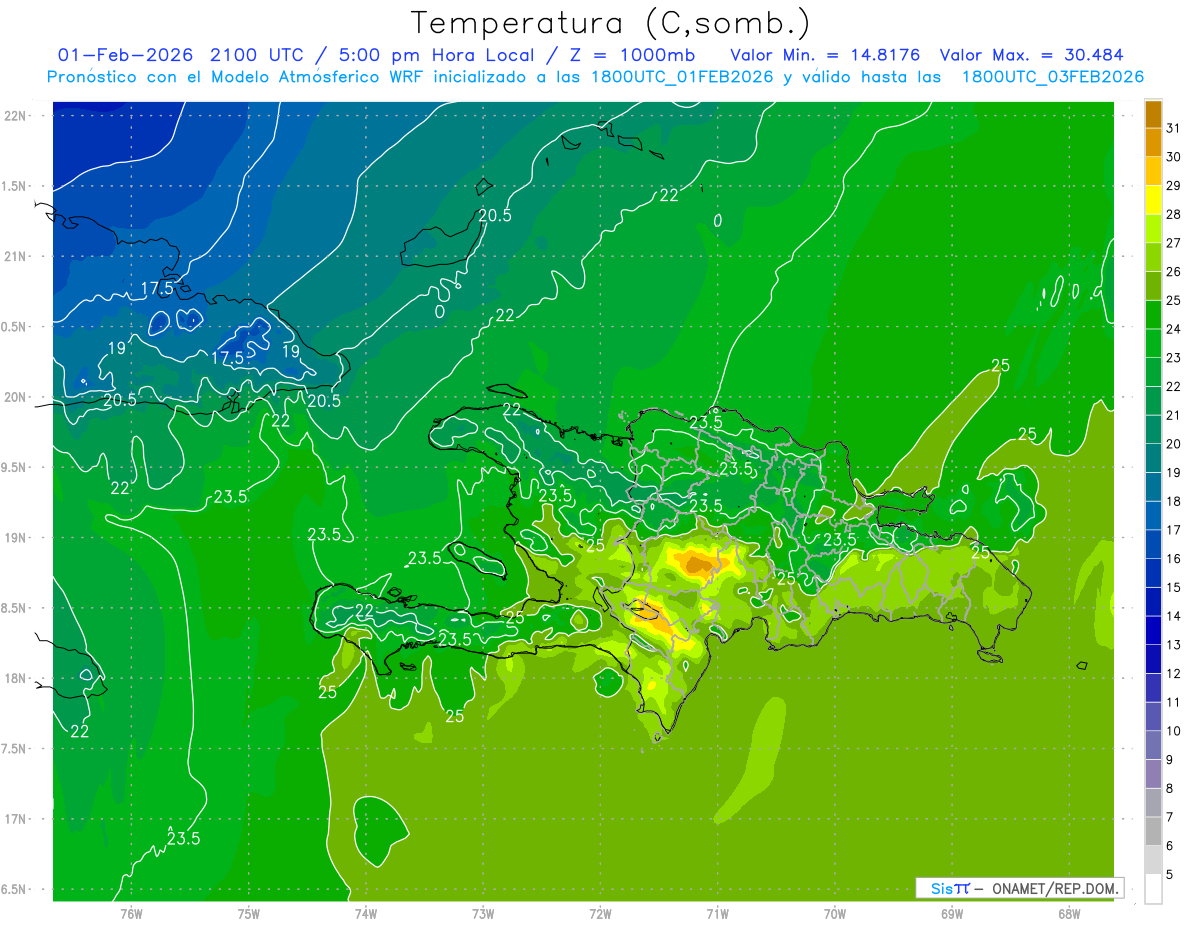Click the gray swatch between 6 and 7
The image size is (1200, 927).
coord(1153,831)
